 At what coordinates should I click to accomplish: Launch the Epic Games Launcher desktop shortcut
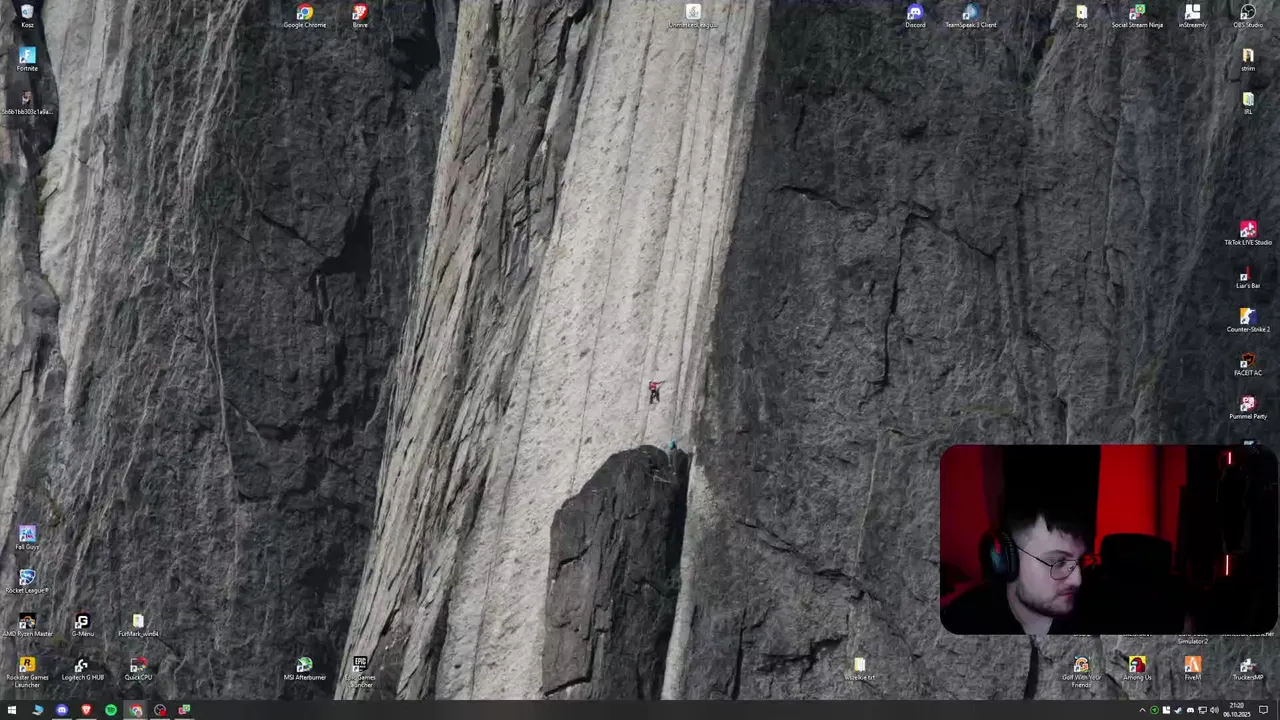point(360,672)
